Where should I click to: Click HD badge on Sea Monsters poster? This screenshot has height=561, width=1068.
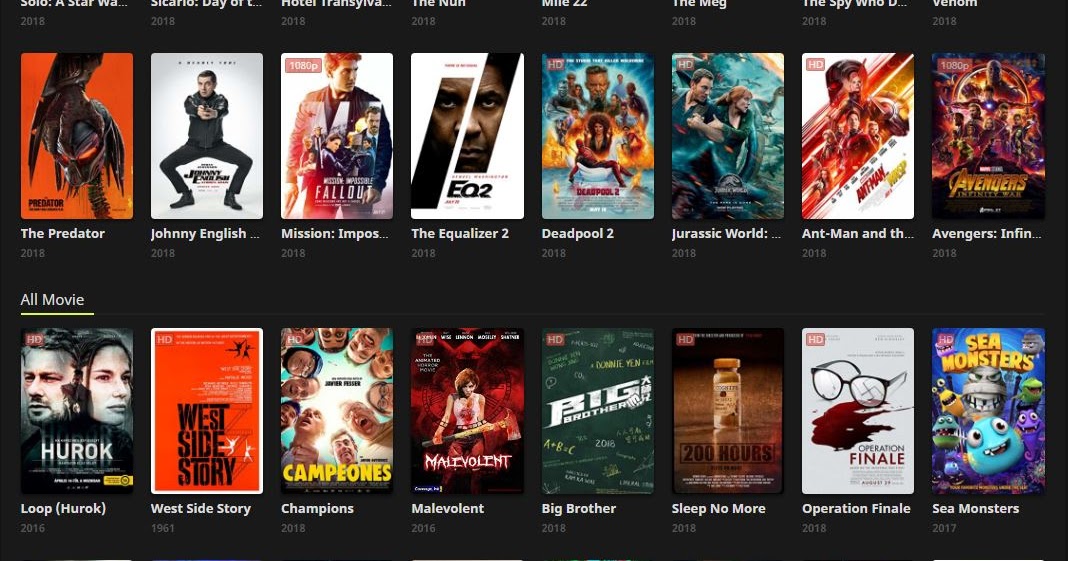pyautogui.click(x=945, y=339)
